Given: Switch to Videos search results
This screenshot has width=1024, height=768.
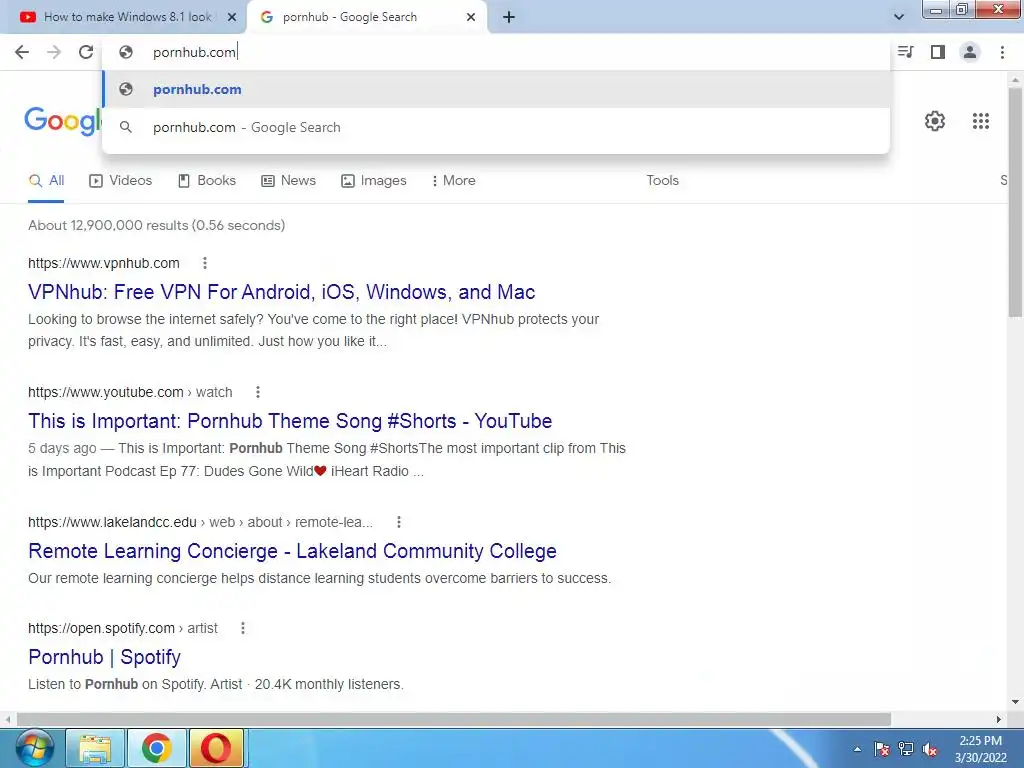Looking at the screenshot, I should point(121,181).
